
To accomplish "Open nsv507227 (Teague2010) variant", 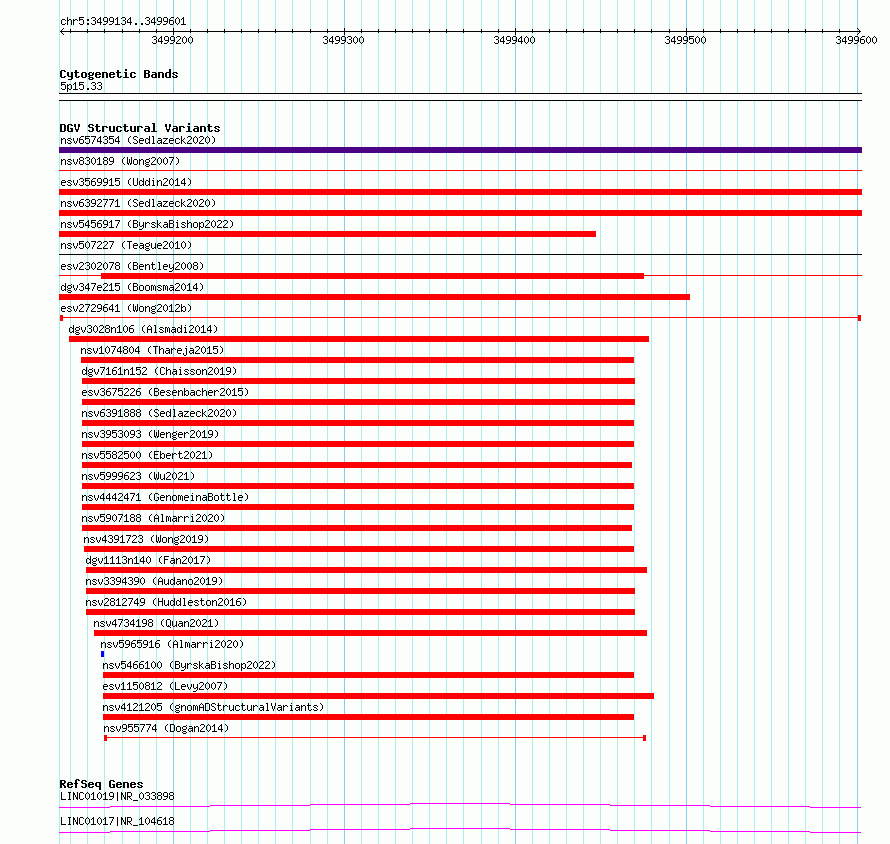I will (x=126, y=245).
